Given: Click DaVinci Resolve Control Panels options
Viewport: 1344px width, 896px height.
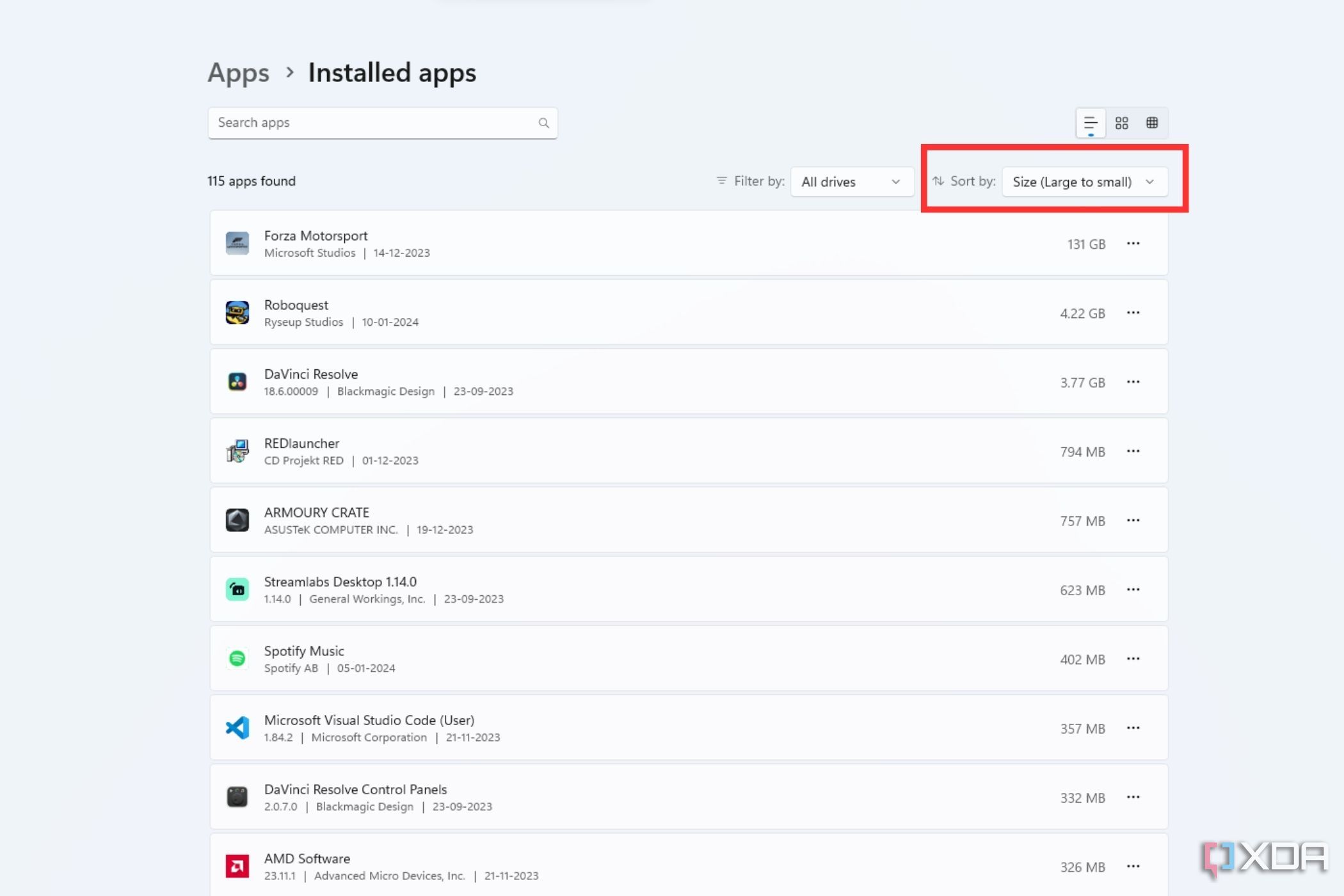Looking at the screenshot, I should coord(1133,797).
